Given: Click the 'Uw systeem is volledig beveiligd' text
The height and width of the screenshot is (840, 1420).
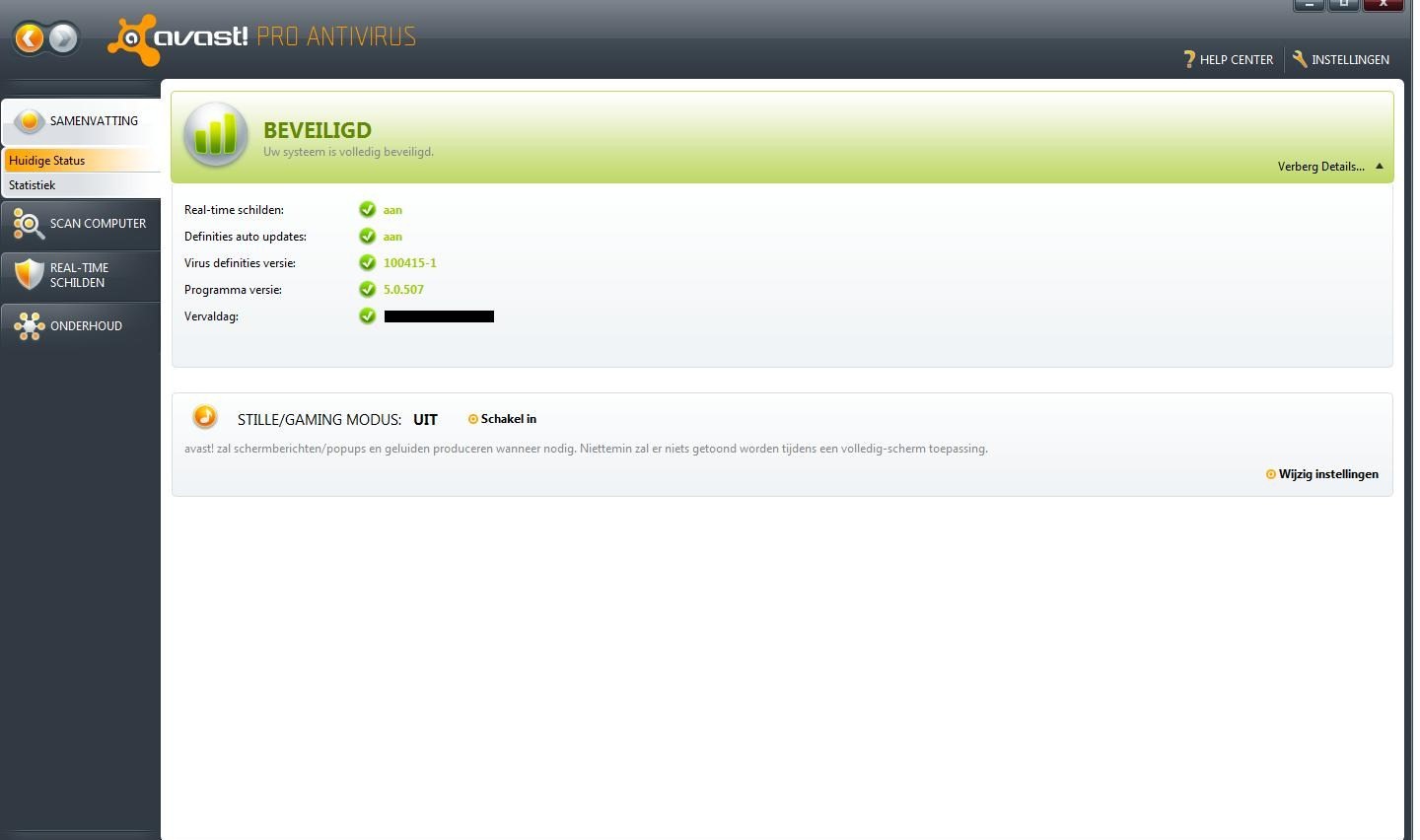Looking at the screenshot, I should [x=348, y=152].
